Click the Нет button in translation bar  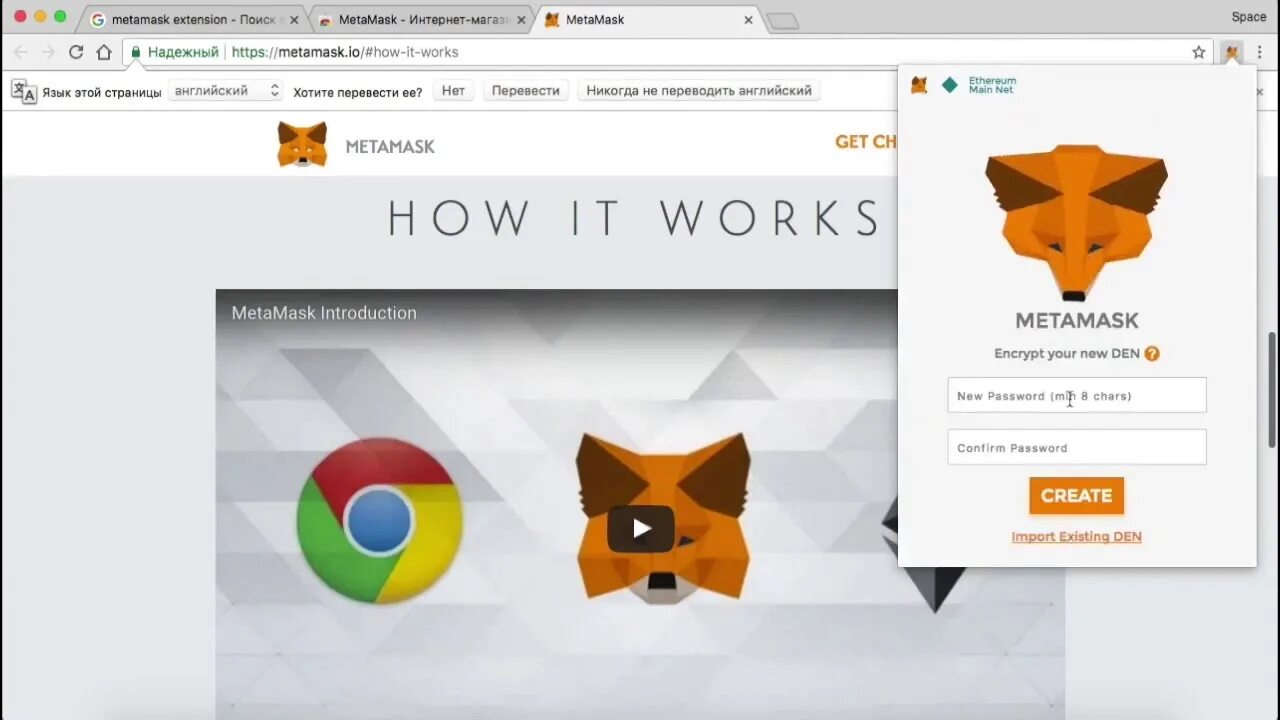pos(453,91)
